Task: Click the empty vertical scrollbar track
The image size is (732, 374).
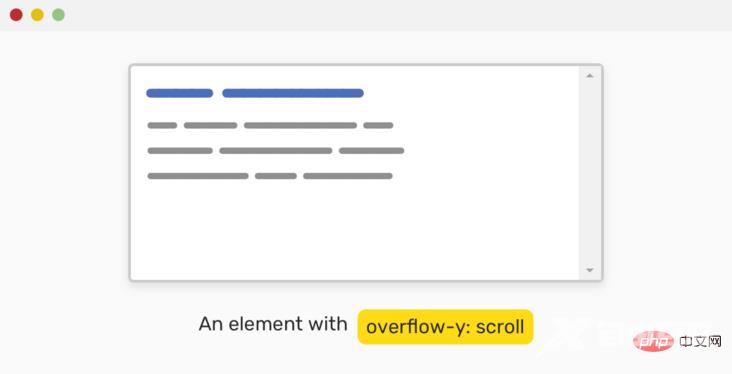Action: [590, 173]
